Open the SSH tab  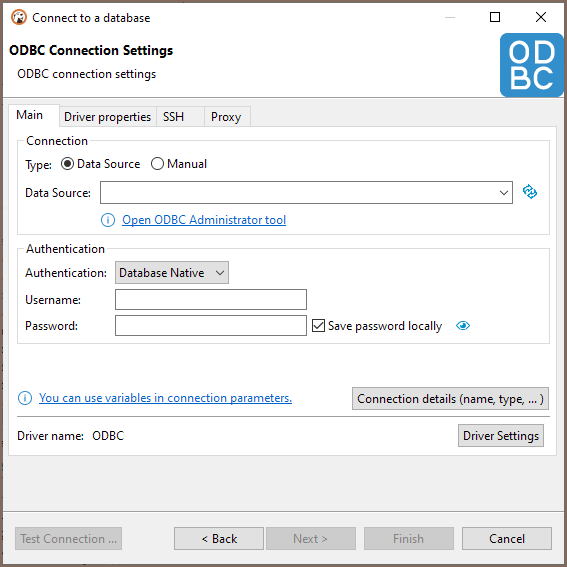pos(174,117)
